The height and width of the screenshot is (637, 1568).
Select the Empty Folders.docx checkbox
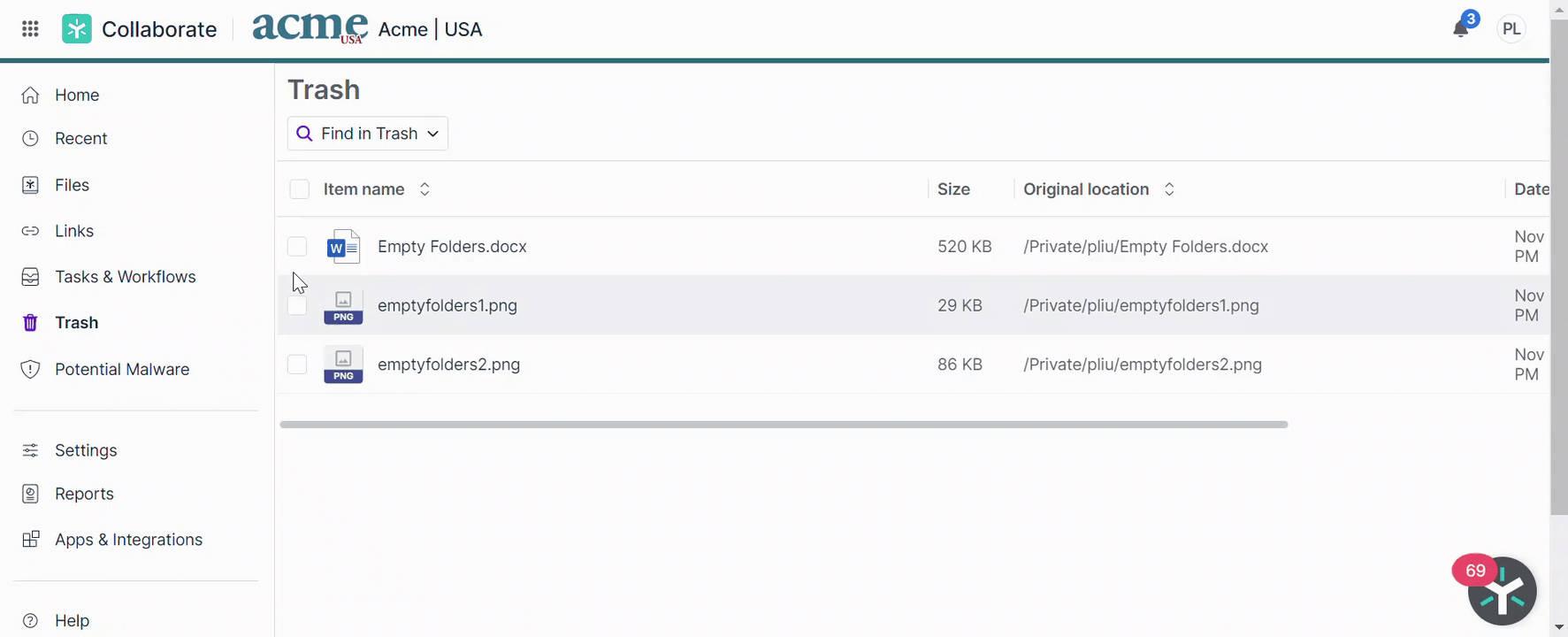click(297, 247)
